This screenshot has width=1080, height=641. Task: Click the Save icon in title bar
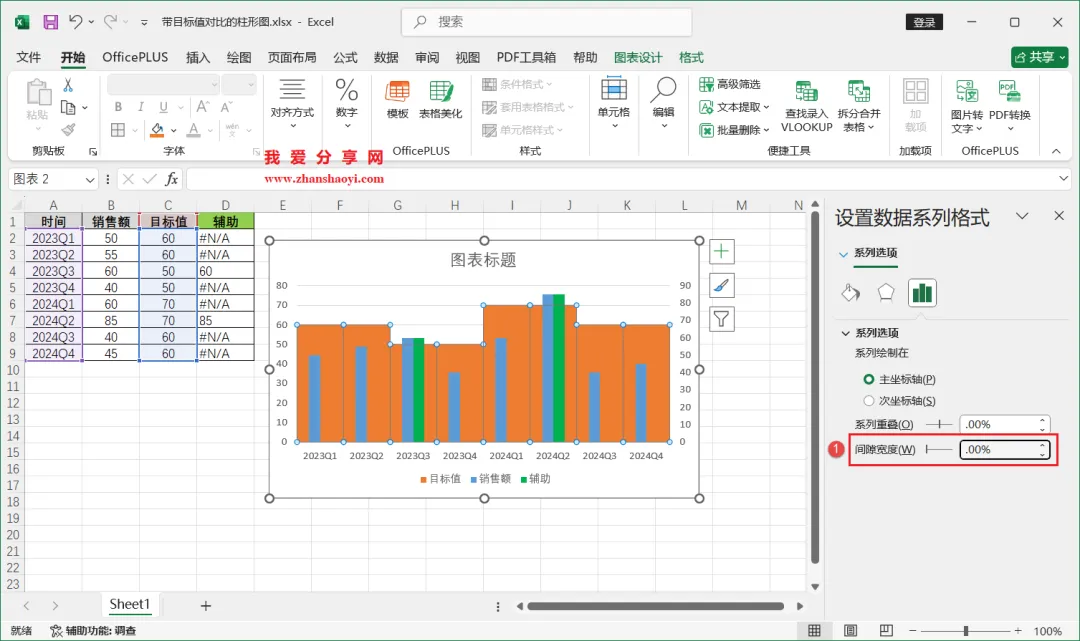[50, 22]
